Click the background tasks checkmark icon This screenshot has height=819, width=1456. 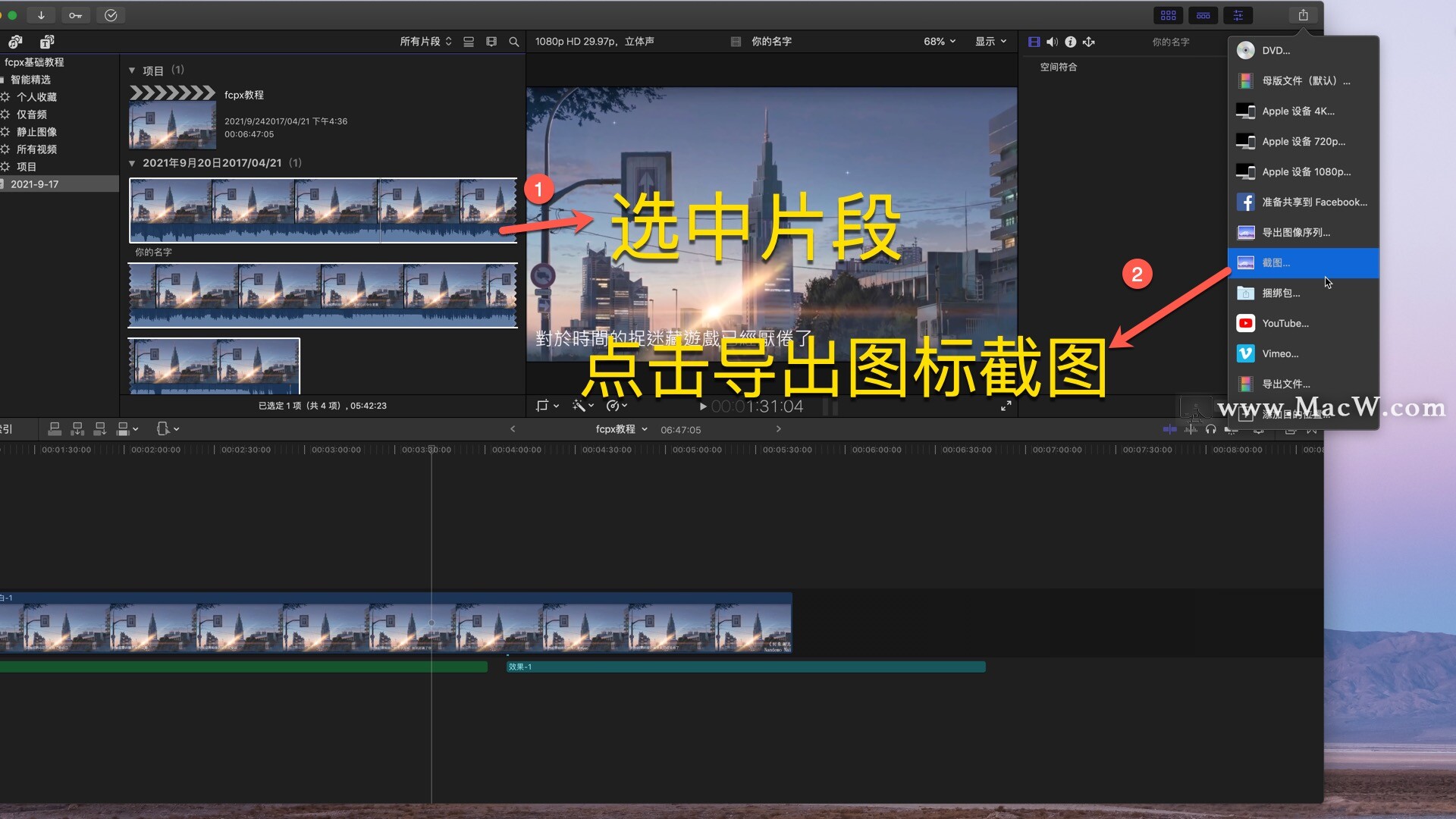coord(111,15)
